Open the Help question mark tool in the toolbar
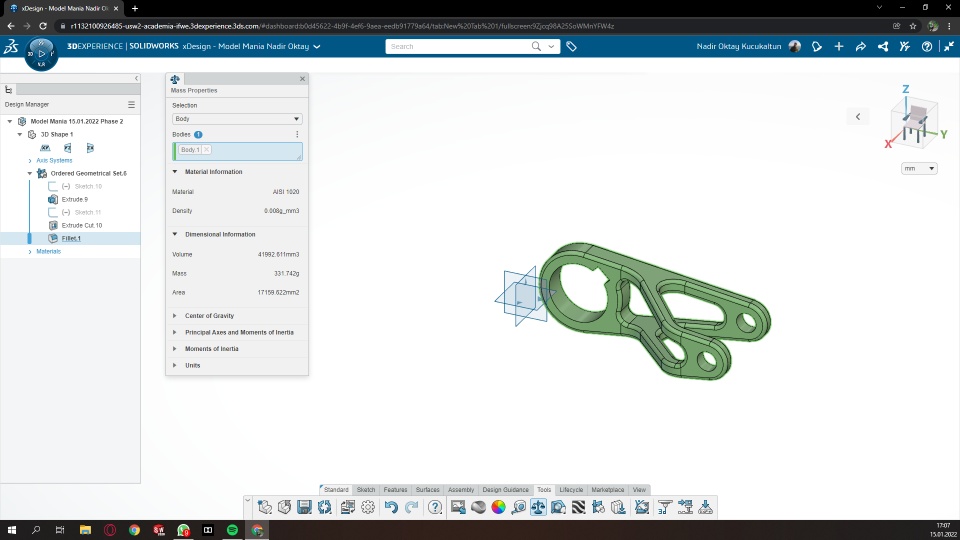The image size is (960, 540). (x=435, y=507)
